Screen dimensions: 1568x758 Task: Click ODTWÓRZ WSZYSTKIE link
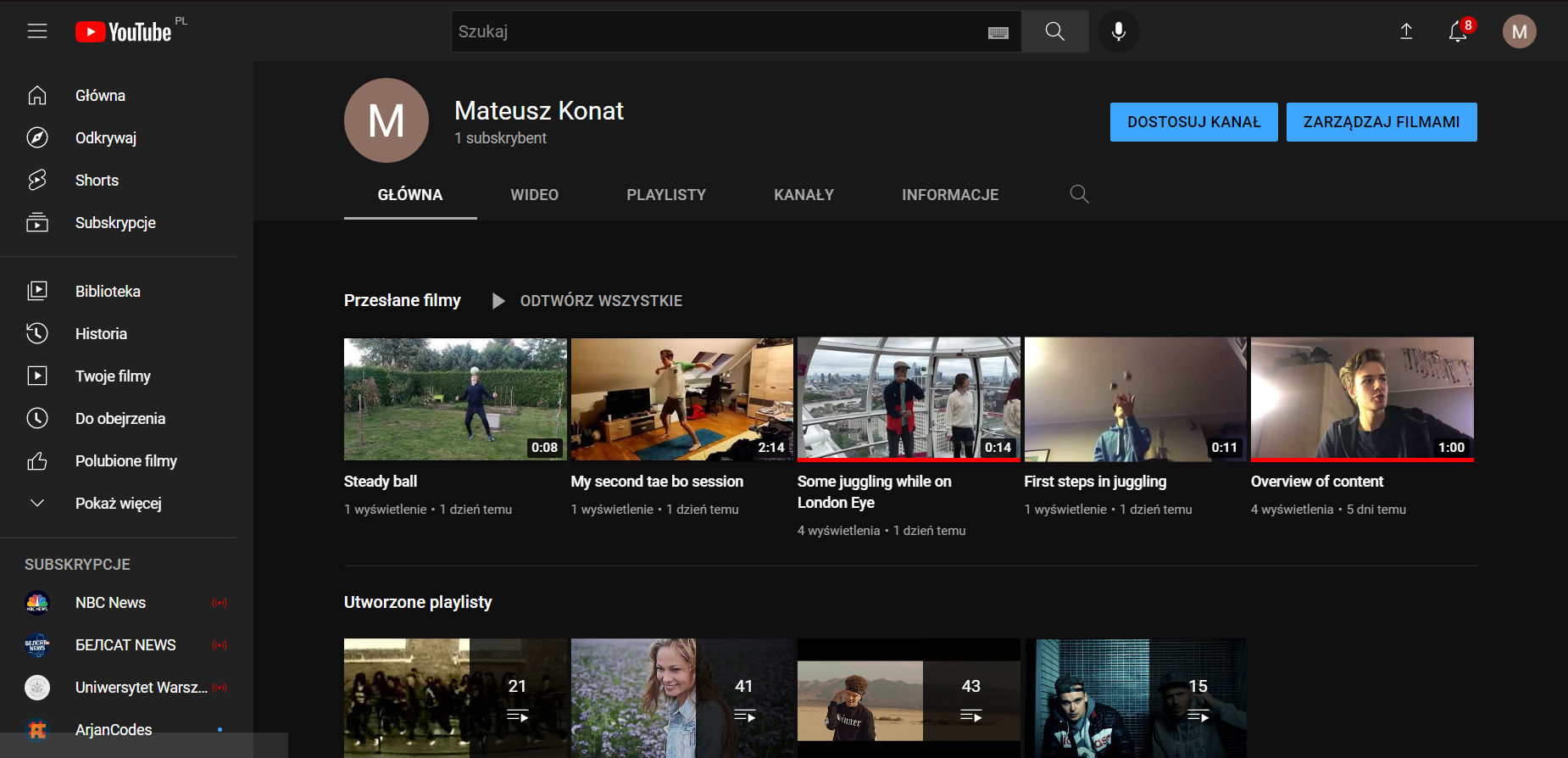point(601,301)
